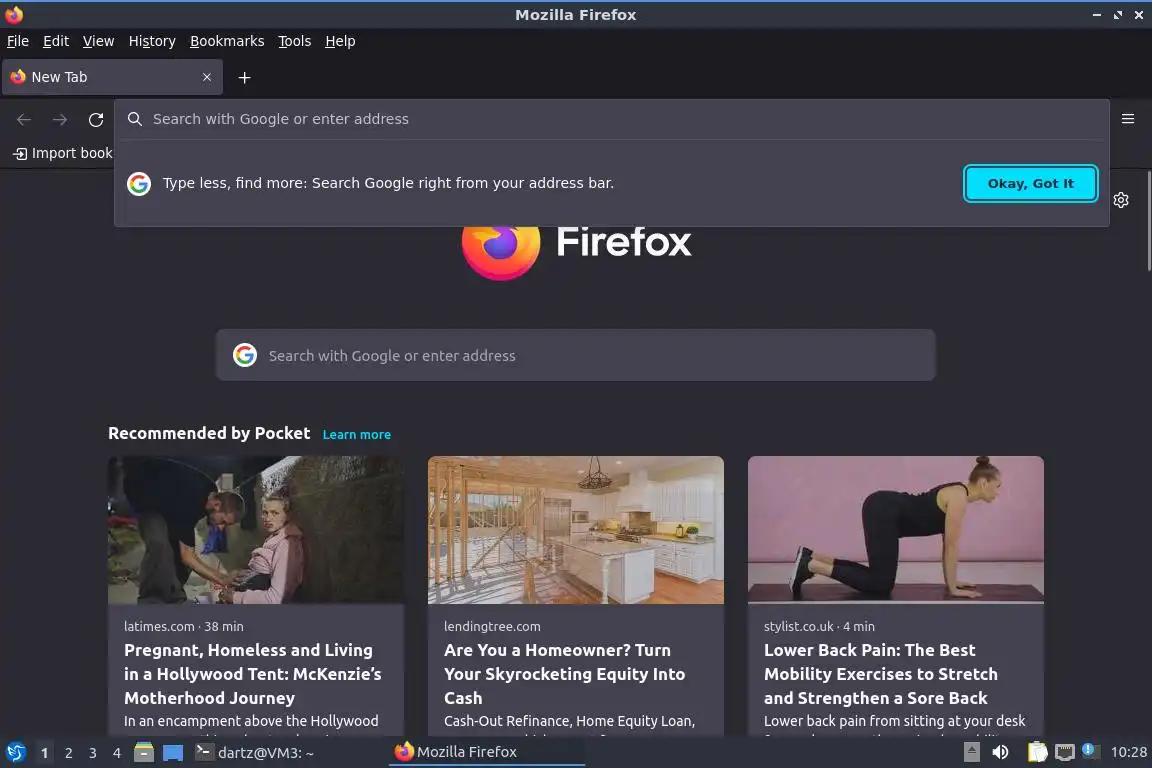Reload the current page

(96, 120)
